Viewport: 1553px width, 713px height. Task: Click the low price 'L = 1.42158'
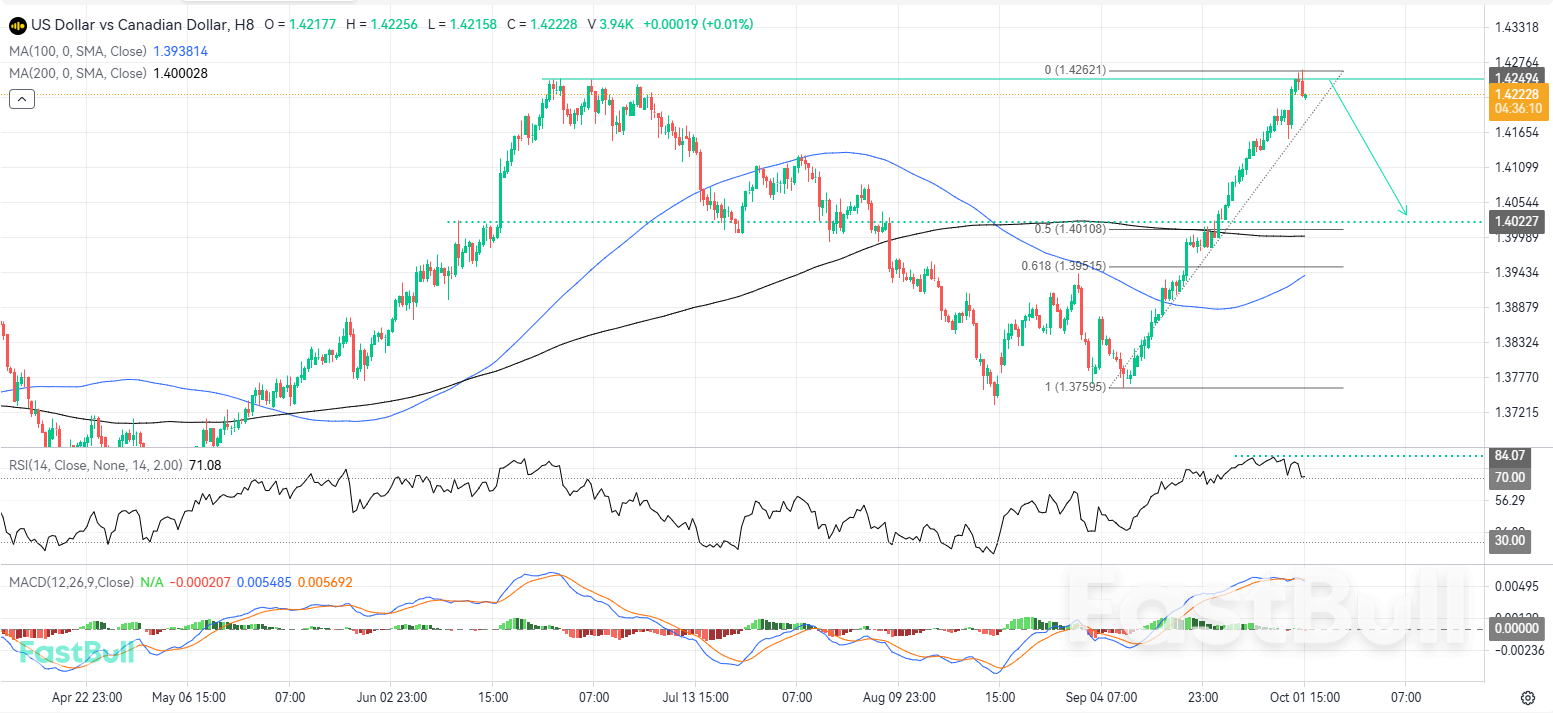pos(463,24)
